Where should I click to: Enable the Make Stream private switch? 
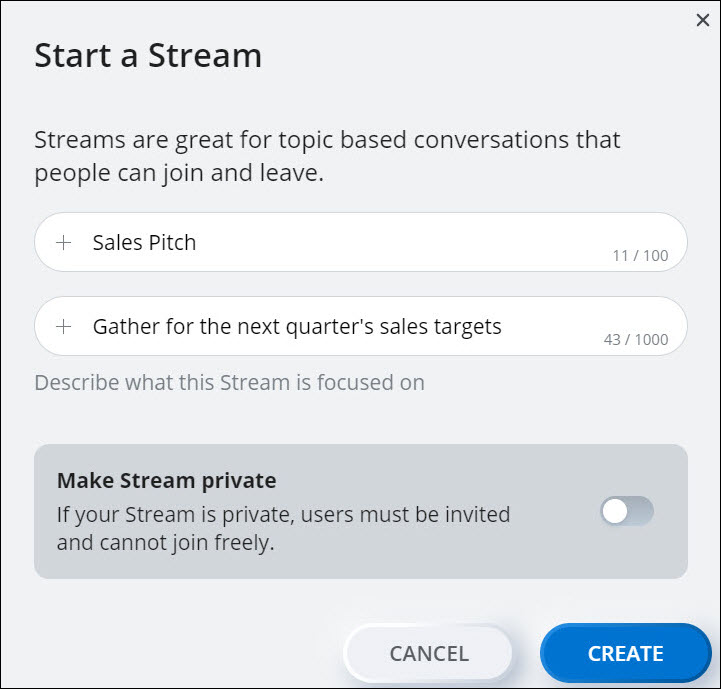point(626,511)
